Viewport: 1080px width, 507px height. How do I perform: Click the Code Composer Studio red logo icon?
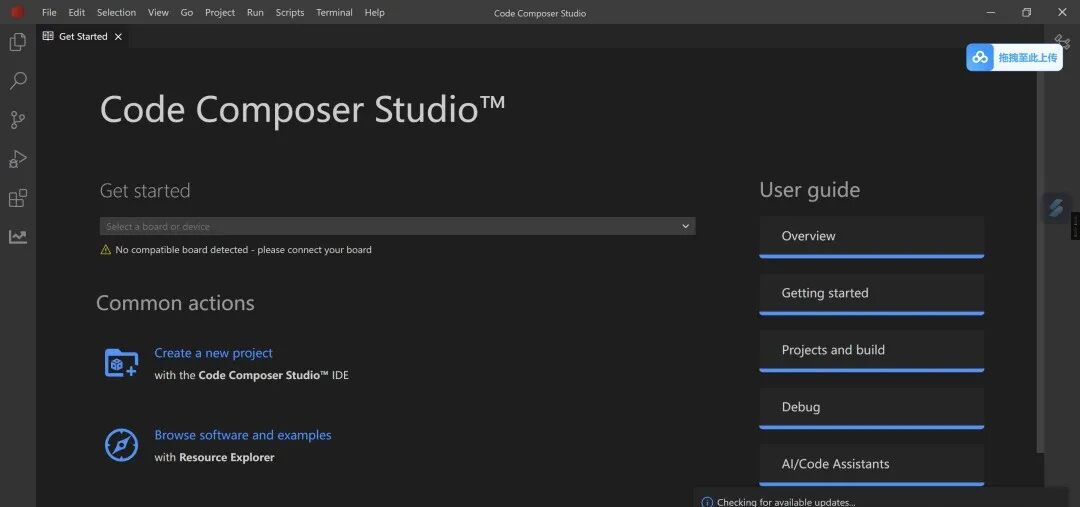pos(17,12)
